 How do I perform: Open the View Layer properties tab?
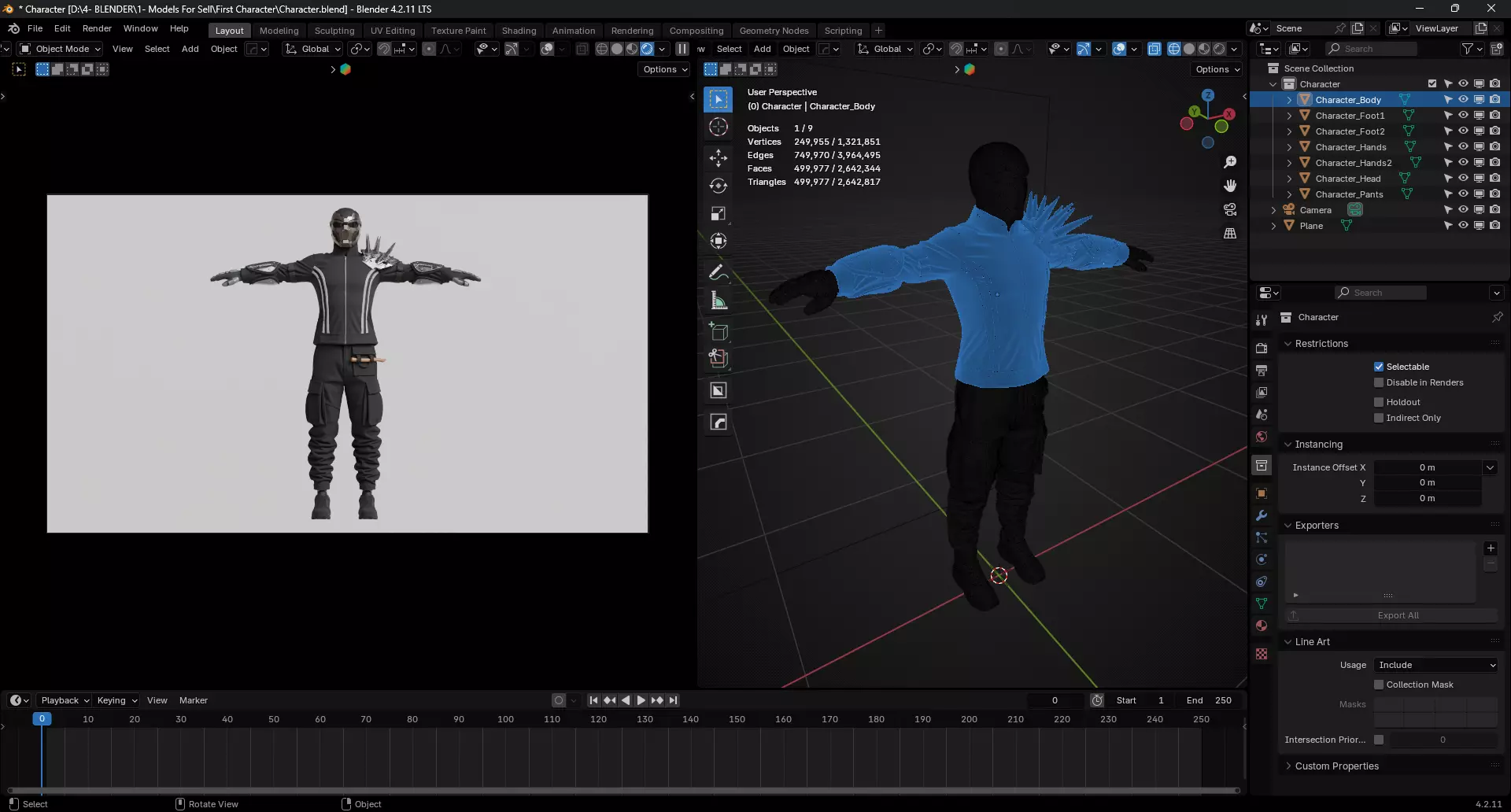[x=1262, y=392]
